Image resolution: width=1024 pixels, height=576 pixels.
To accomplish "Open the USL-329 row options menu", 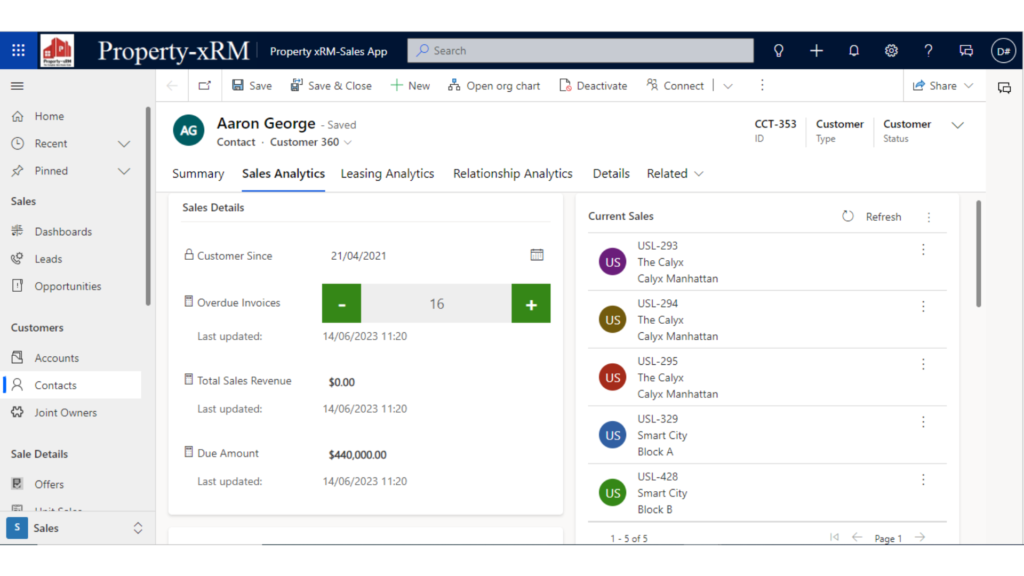I will pyautogui.click(x=923, y=422).
